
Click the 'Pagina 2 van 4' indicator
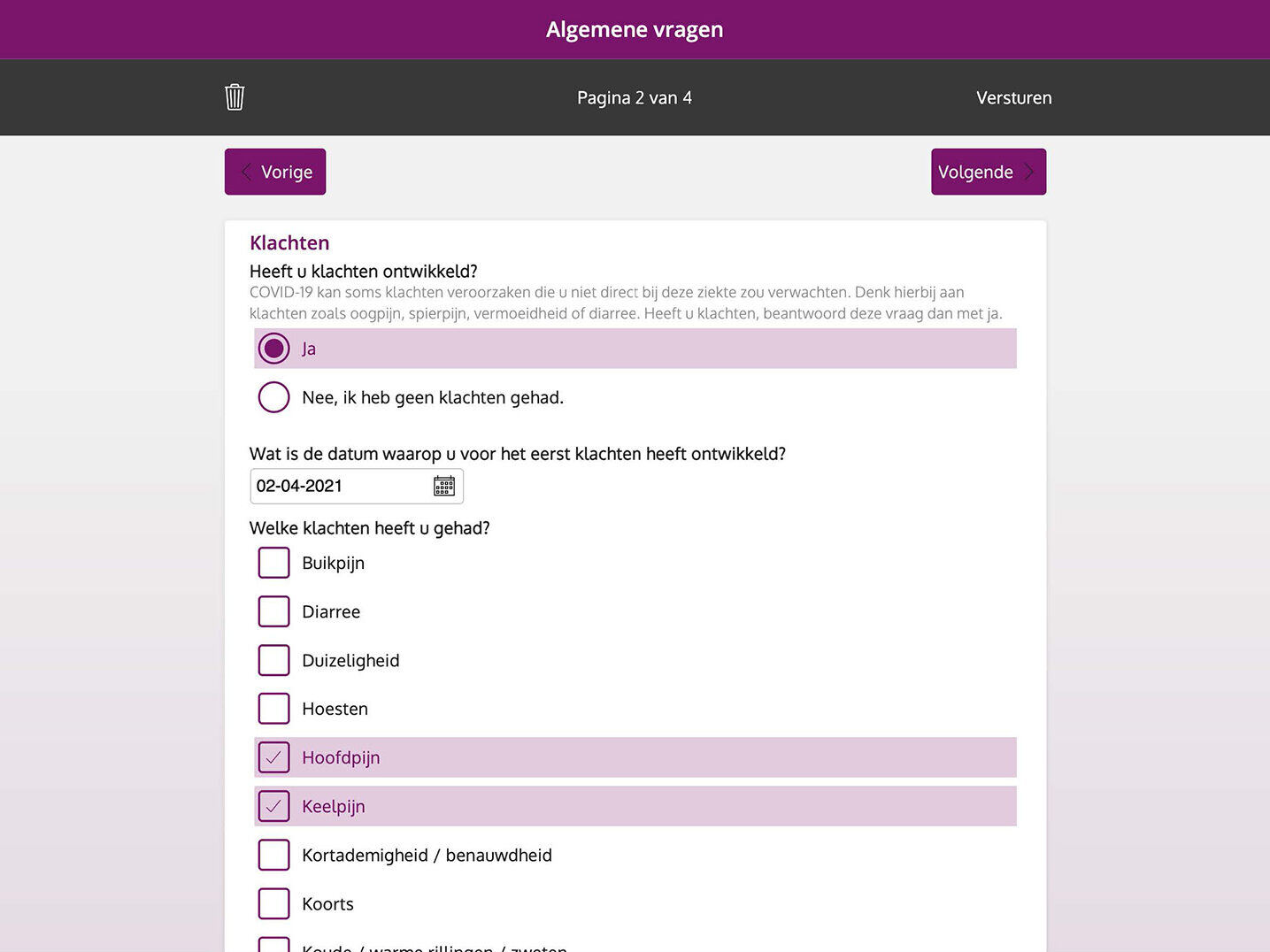[635, 98]
